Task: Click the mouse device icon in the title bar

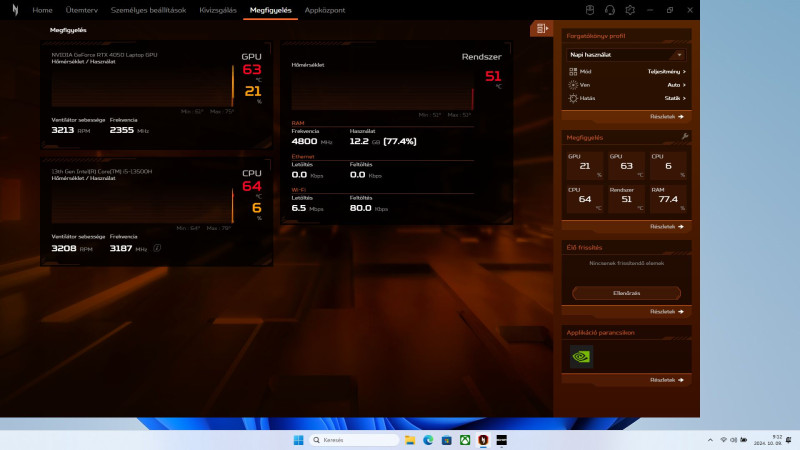Action: pos(590,10)
